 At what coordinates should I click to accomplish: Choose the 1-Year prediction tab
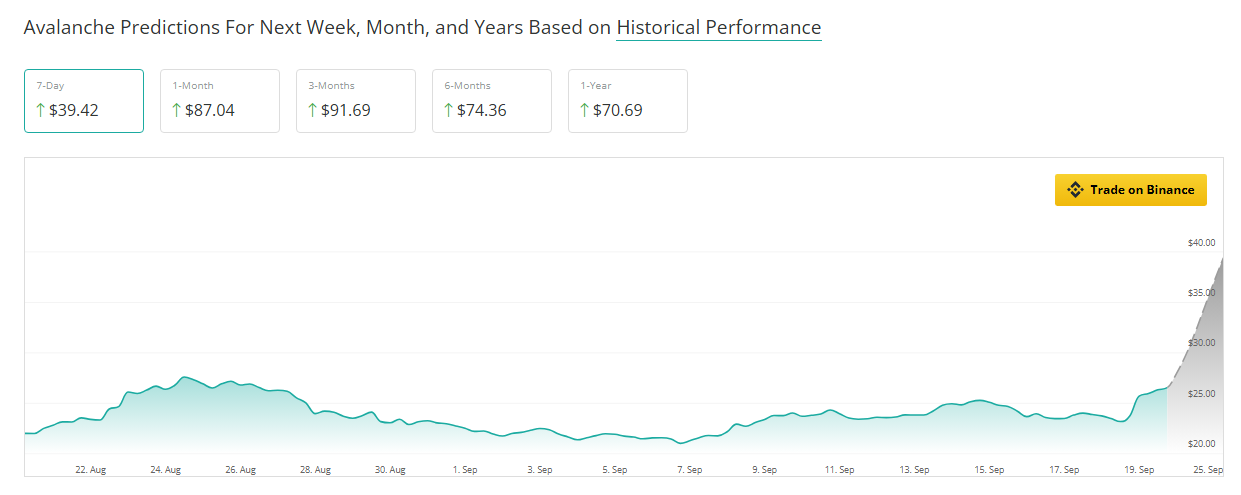(628, 100)
